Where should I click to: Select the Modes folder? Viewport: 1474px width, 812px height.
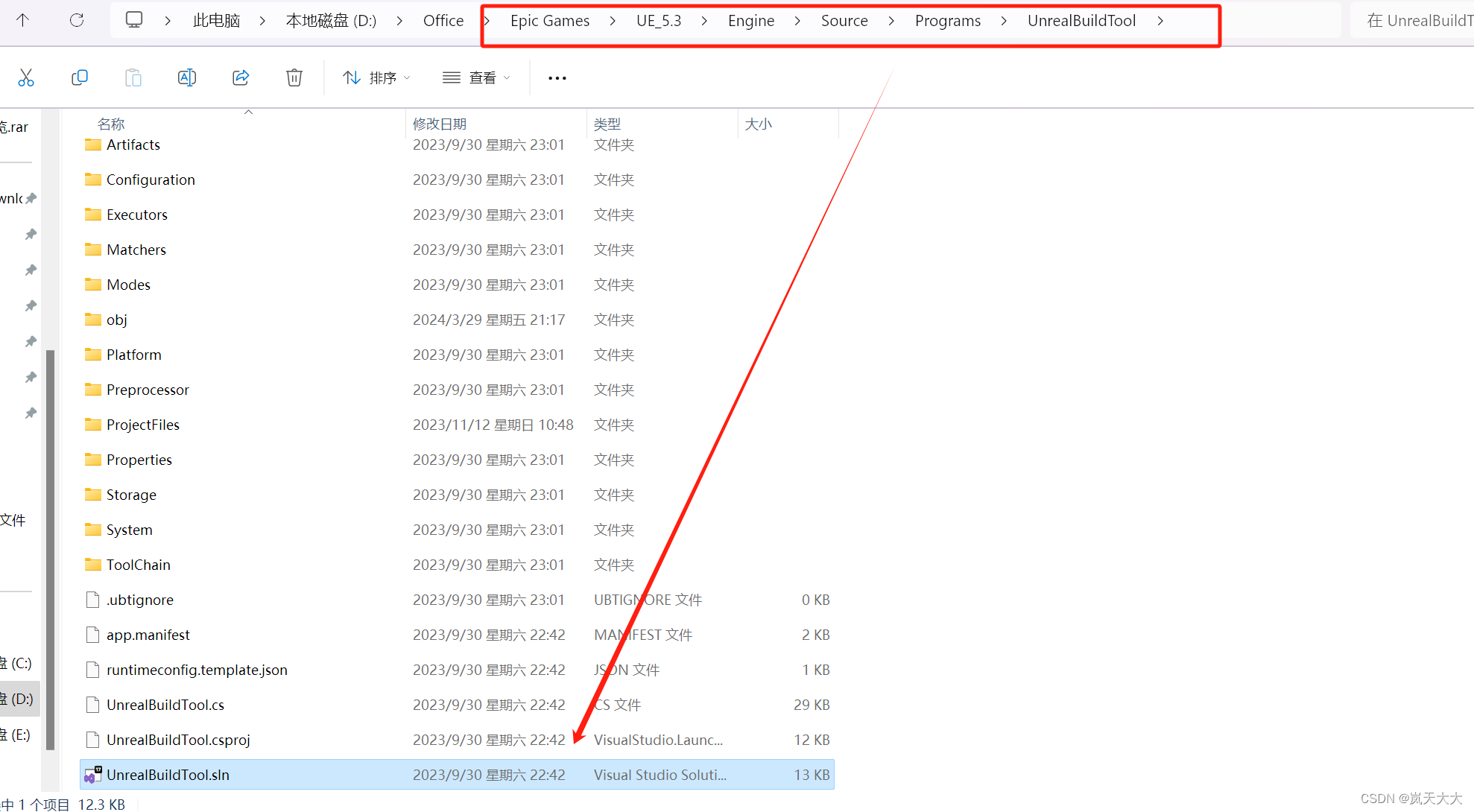click(x=128, y=285)
